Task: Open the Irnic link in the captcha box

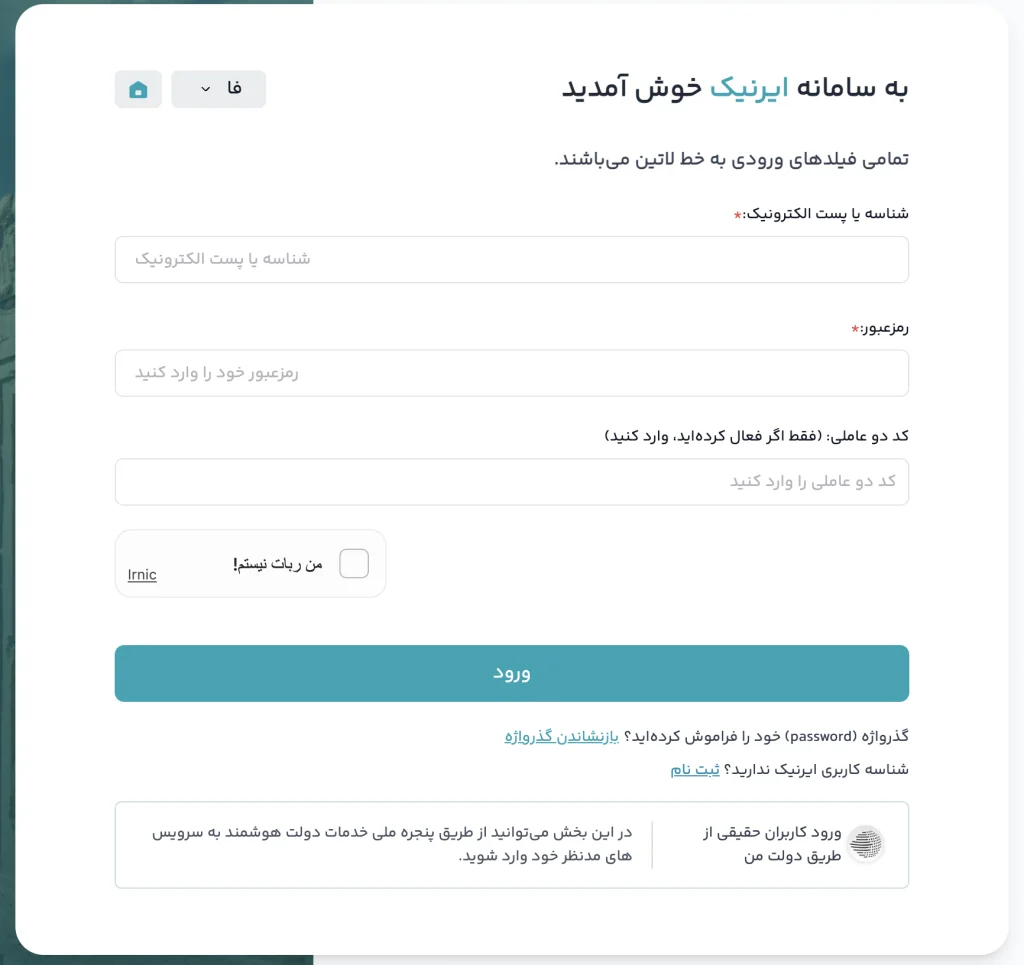Action: [142, 575]
